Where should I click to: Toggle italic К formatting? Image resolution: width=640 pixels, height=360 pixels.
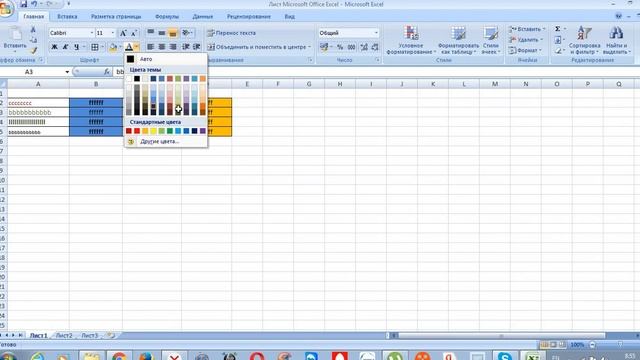(x=65, y=47)
